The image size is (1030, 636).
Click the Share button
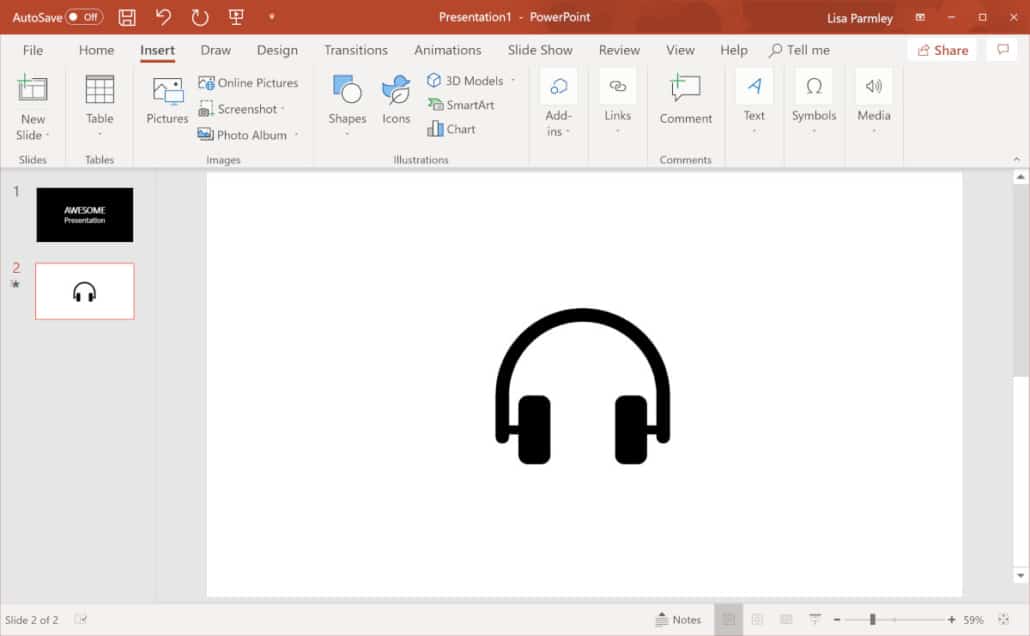click(941, 50)
